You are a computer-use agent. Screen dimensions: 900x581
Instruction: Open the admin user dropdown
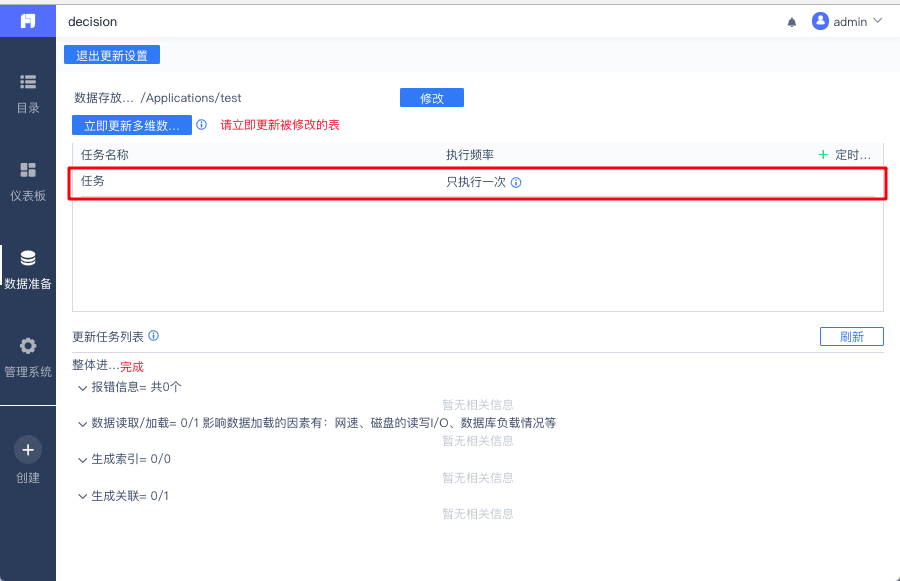pos(847,21)
